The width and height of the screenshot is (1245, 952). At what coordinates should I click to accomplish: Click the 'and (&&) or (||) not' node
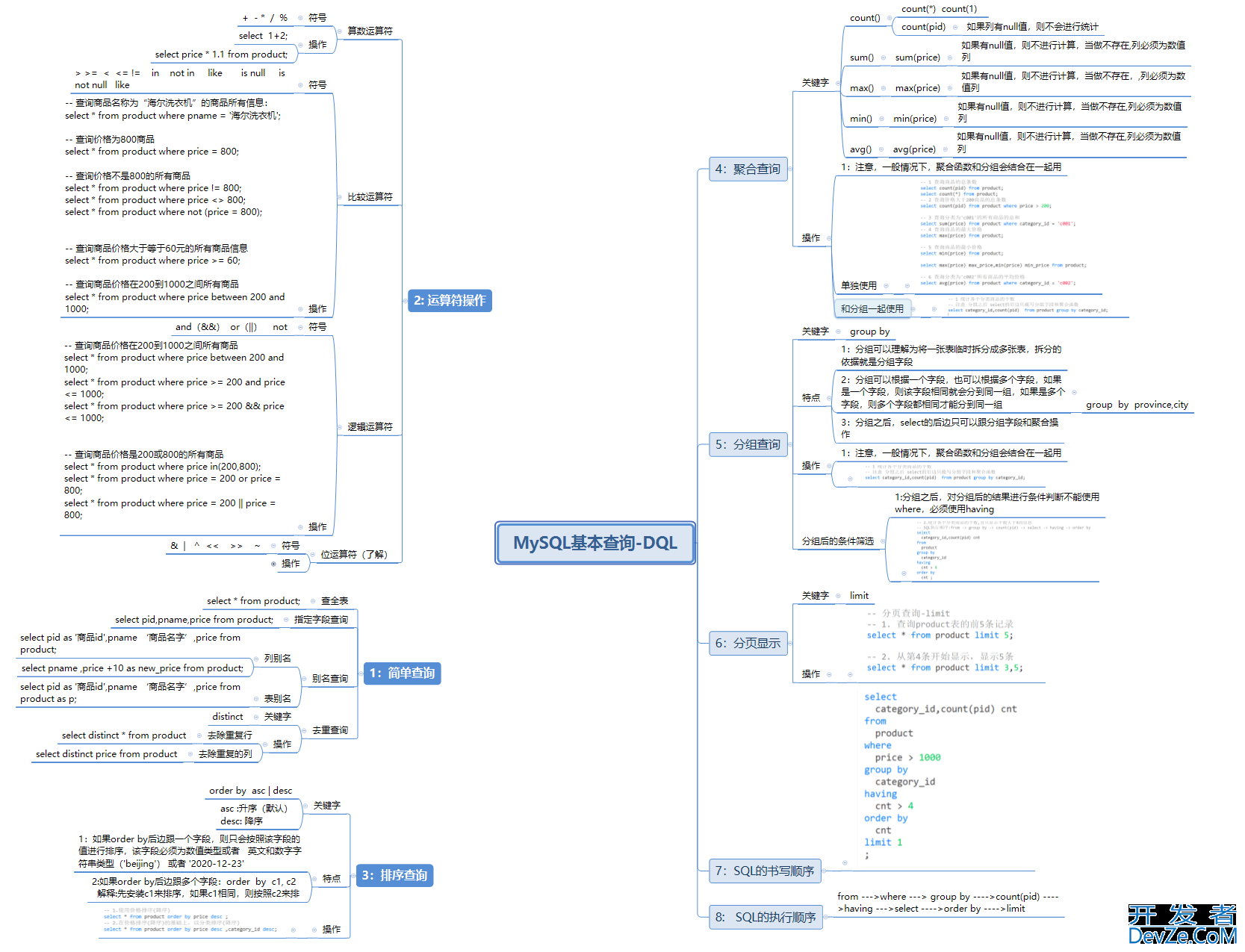[232, 327]
